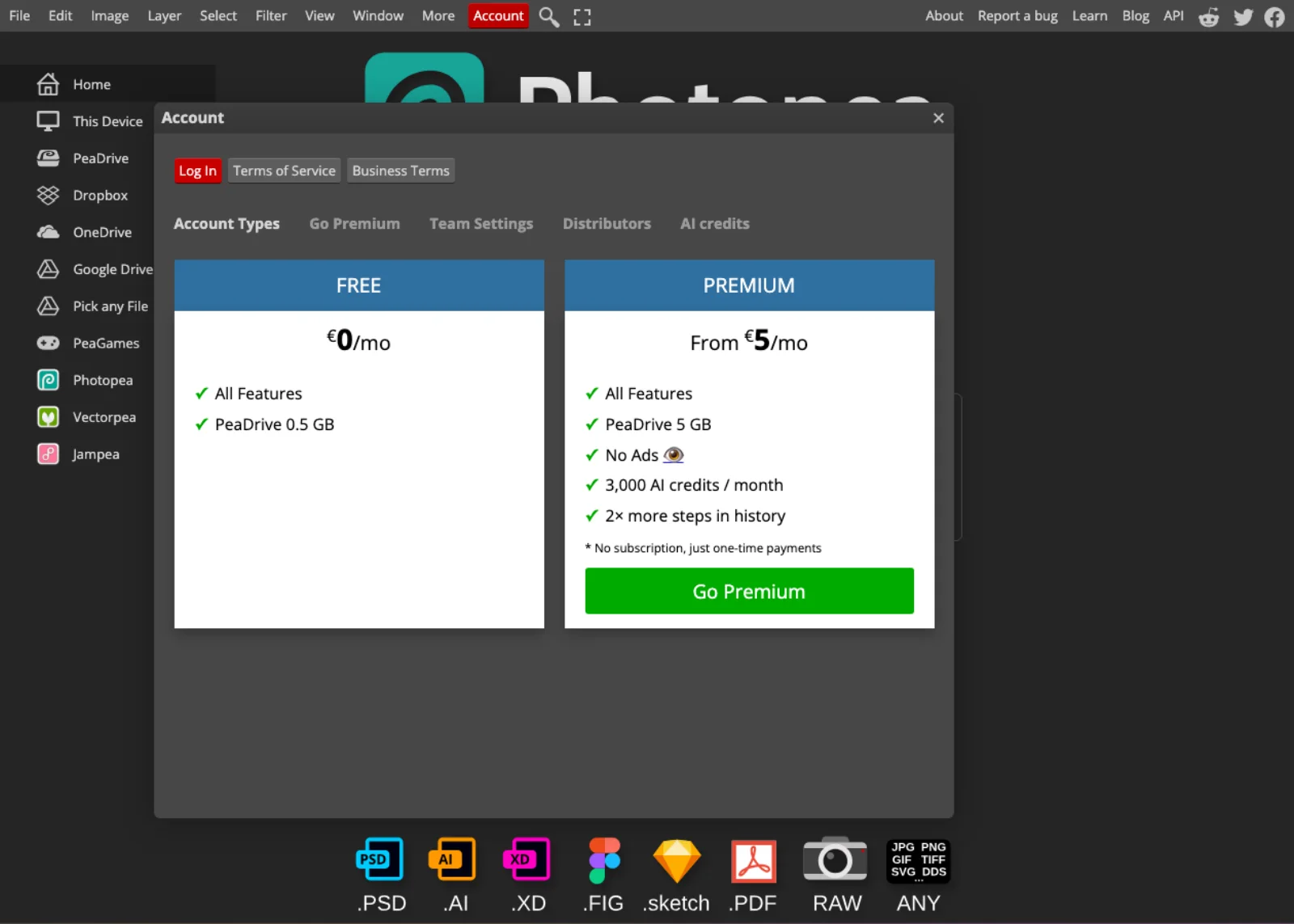Click the ANY formats icon

(918, 861)
